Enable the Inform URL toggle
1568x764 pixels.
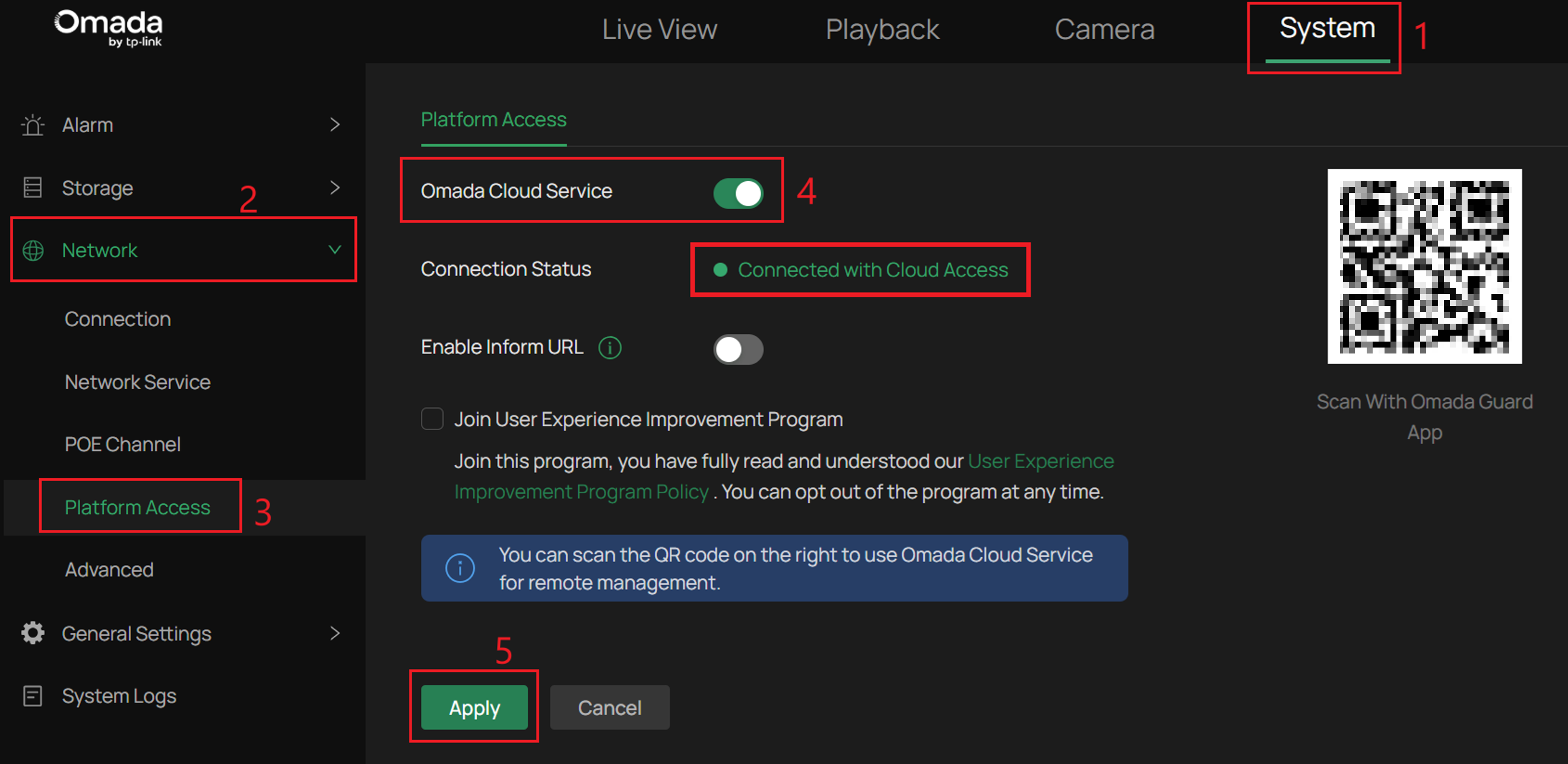click(738, 349)
